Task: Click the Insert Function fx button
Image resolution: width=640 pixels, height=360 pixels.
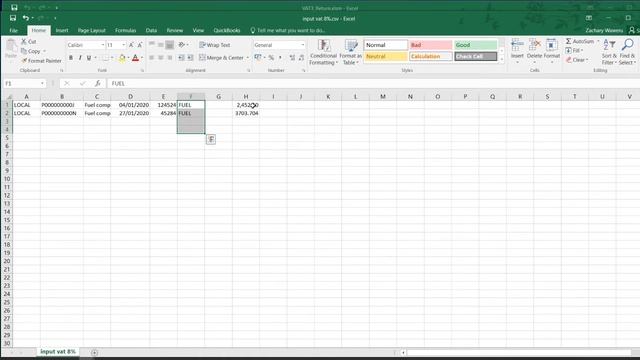Action: (98, 83)
